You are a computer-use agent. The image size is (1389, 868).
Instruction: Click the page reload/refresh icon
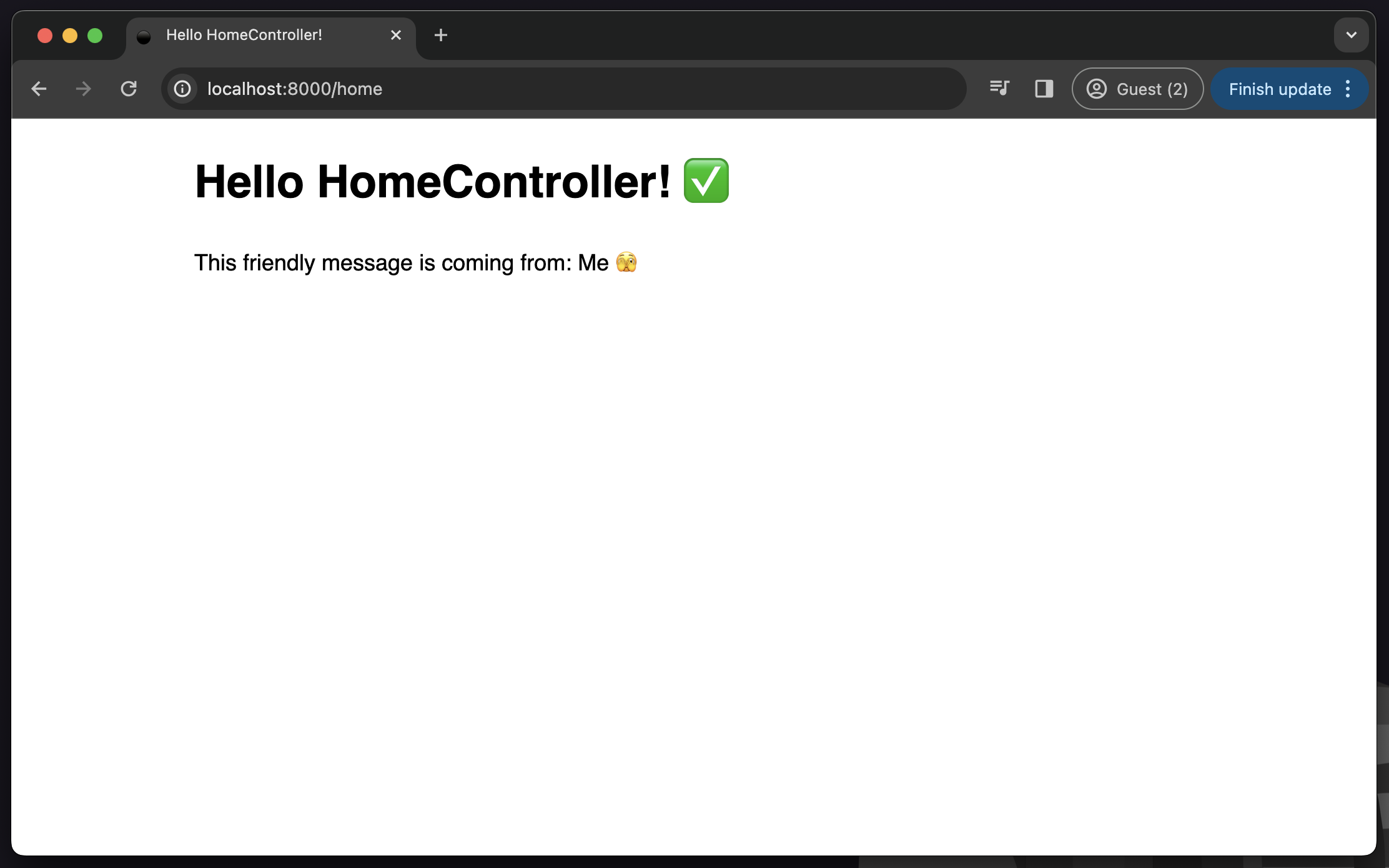click(x=128, y=89)
